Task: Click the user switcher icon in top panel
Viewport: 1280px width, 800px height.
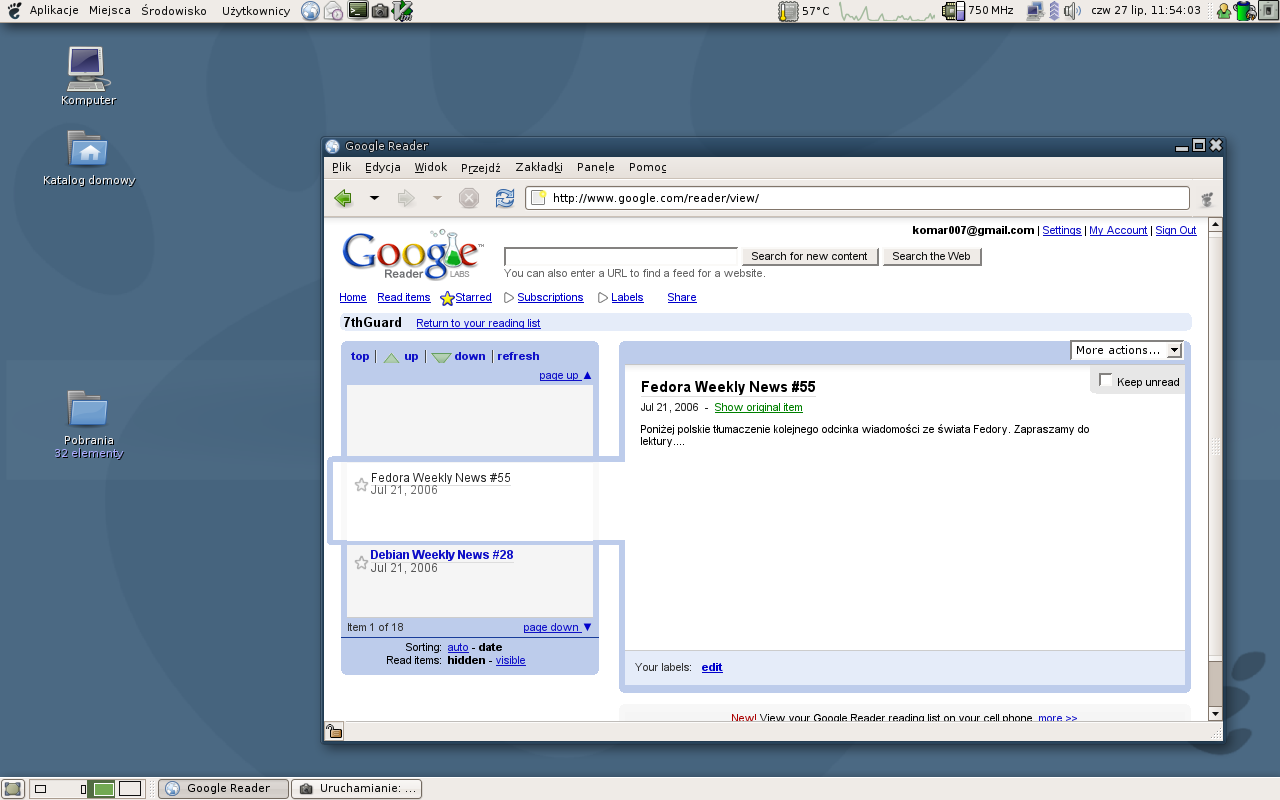Action: point(1223,11)
